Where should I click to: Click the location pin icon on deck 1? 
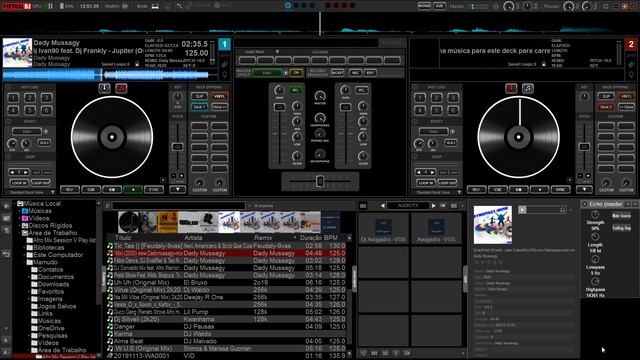(224, 75)
